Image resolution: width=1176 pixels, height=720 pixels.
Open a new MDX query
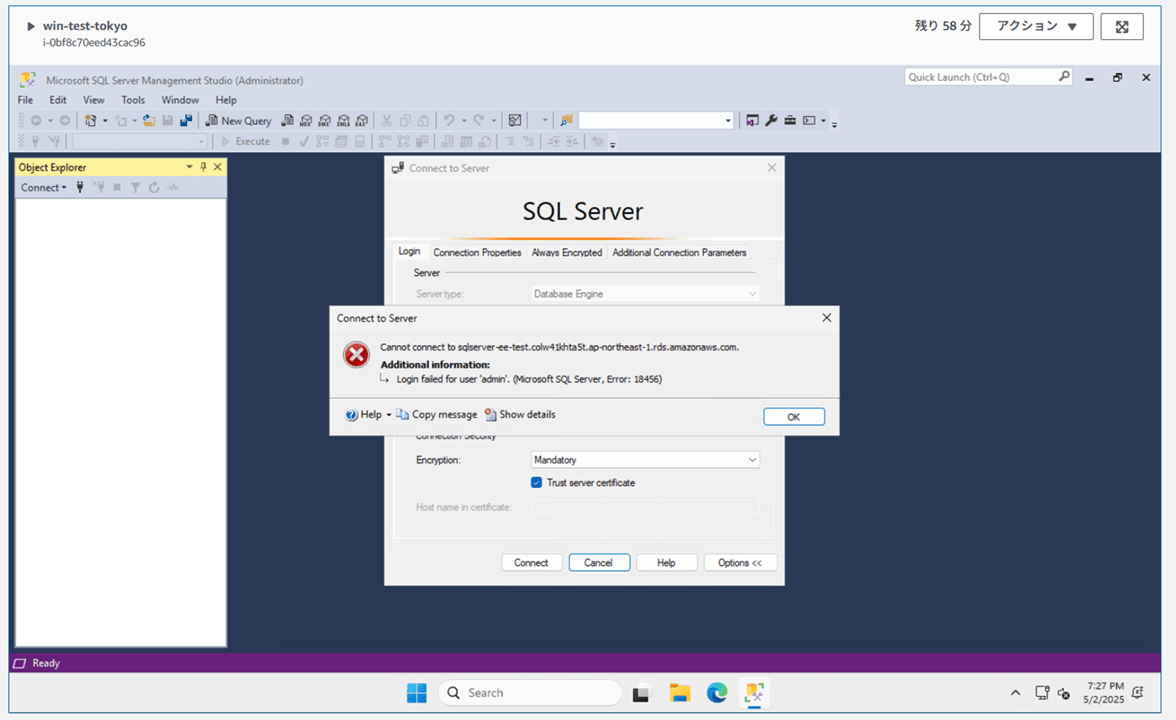(306, 121)
